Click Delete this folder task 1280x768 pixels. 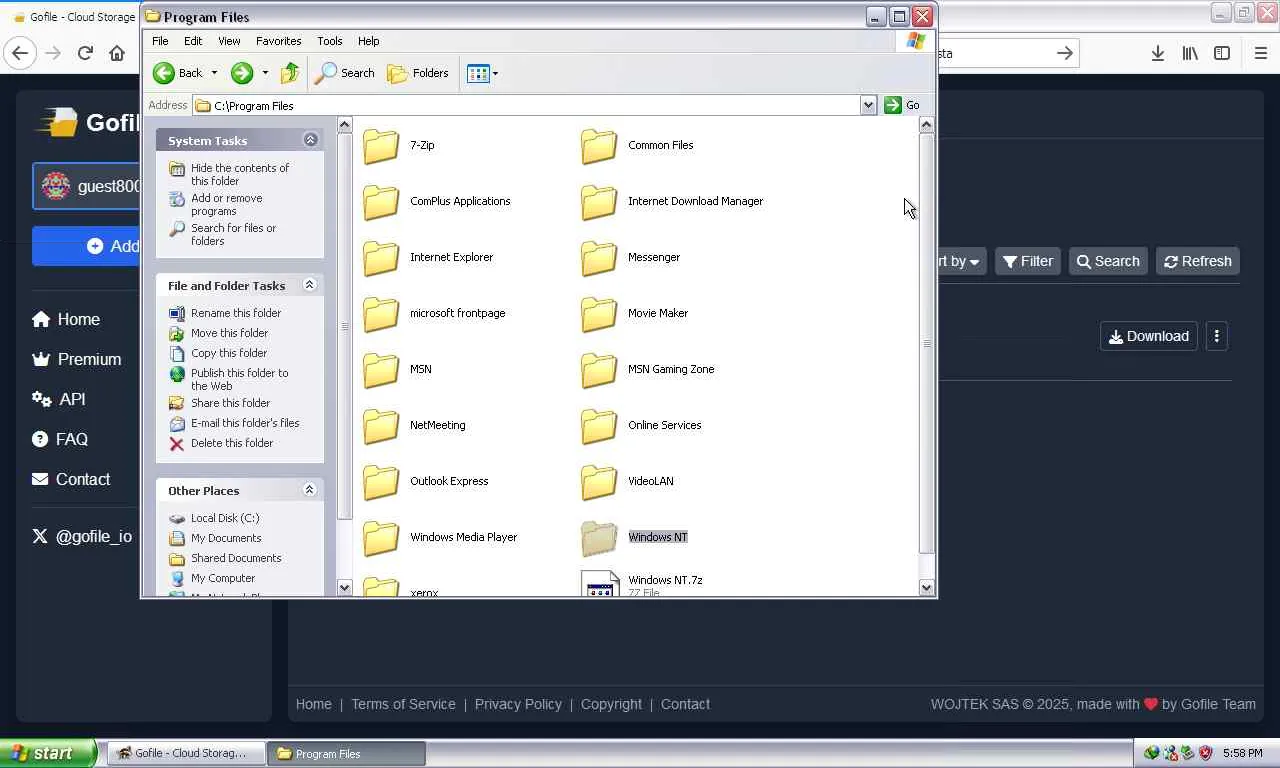tap(232, 443)
